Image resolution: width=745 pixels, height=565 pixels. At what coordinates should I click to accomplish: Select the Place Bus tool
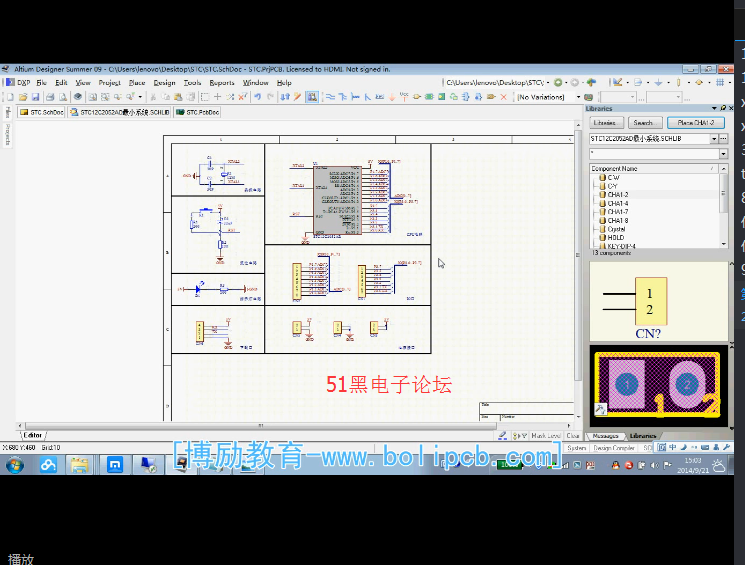[342, 97]
